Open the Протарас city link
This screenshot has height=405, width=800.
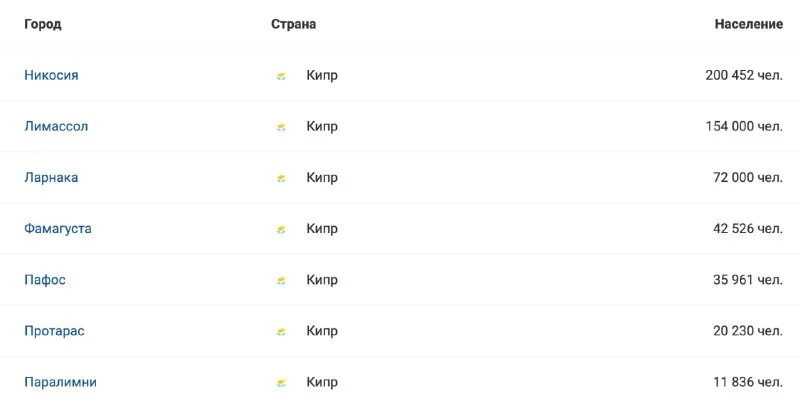pyautogui.click(x=54, y=331)
